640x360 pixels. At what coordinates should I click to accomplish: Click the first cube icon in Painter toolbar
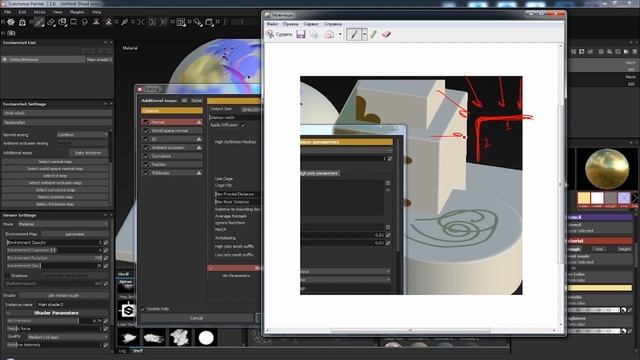click(x=11, y=22)
